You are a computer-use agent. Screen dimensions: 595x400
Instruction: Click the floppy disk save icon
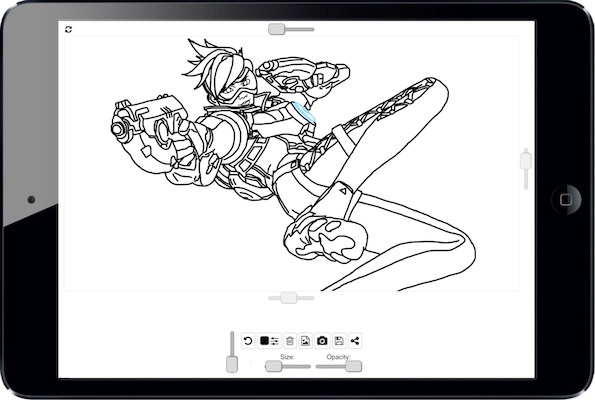tap(339, 341)
